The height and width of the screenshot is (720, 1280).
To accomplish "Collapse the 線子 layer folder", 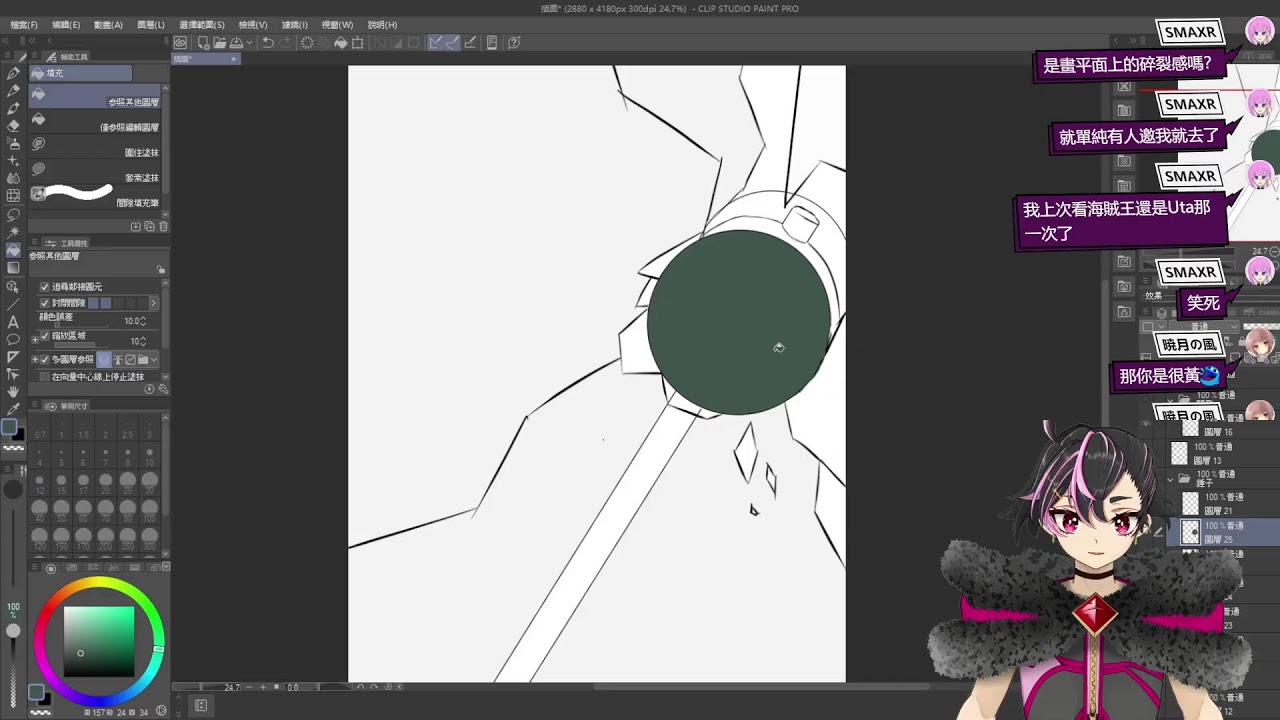I will (1171, 479).
